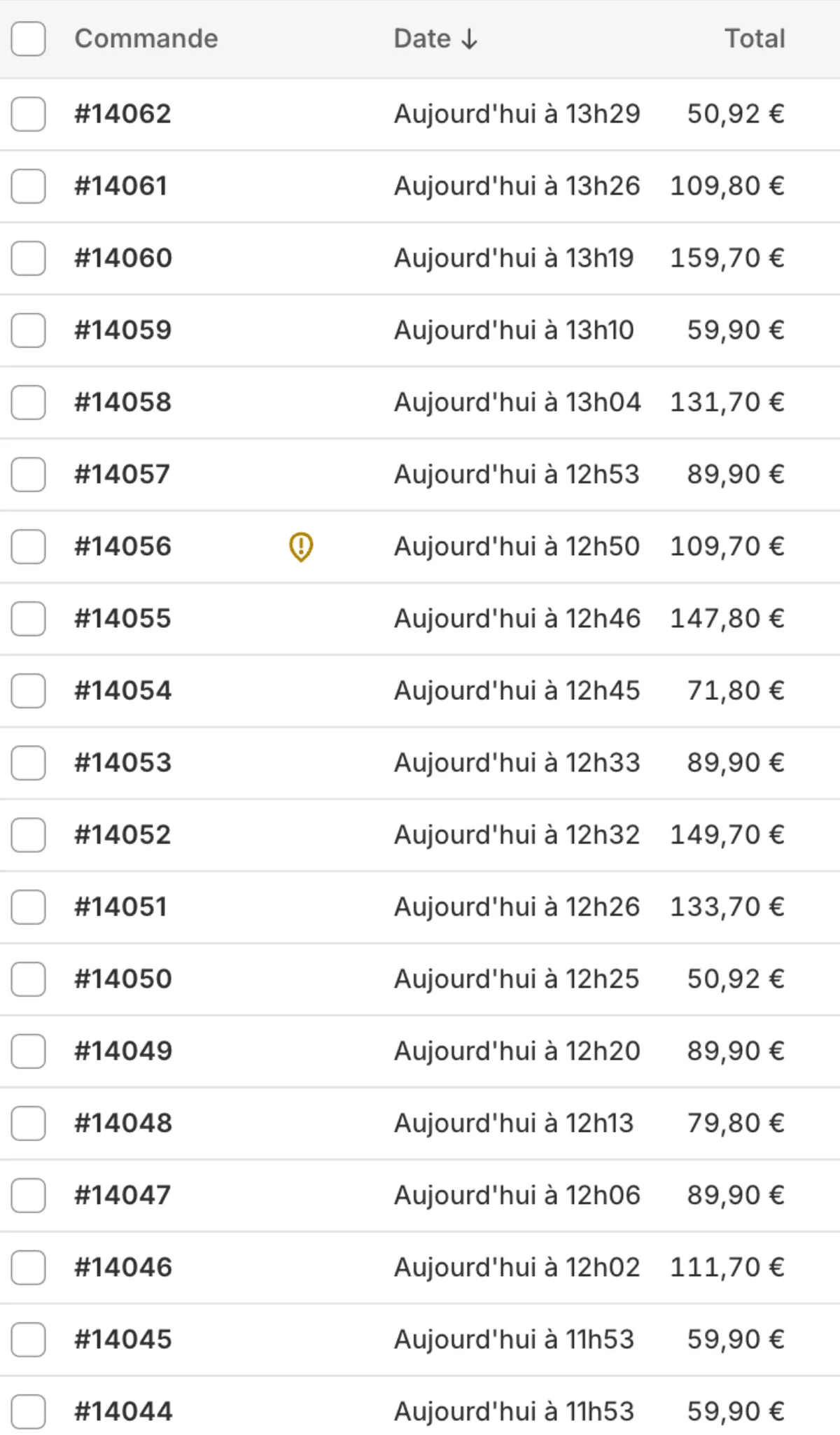Select order #14050 checkbox
840x1435 pixels.
[x=29, y=979]
